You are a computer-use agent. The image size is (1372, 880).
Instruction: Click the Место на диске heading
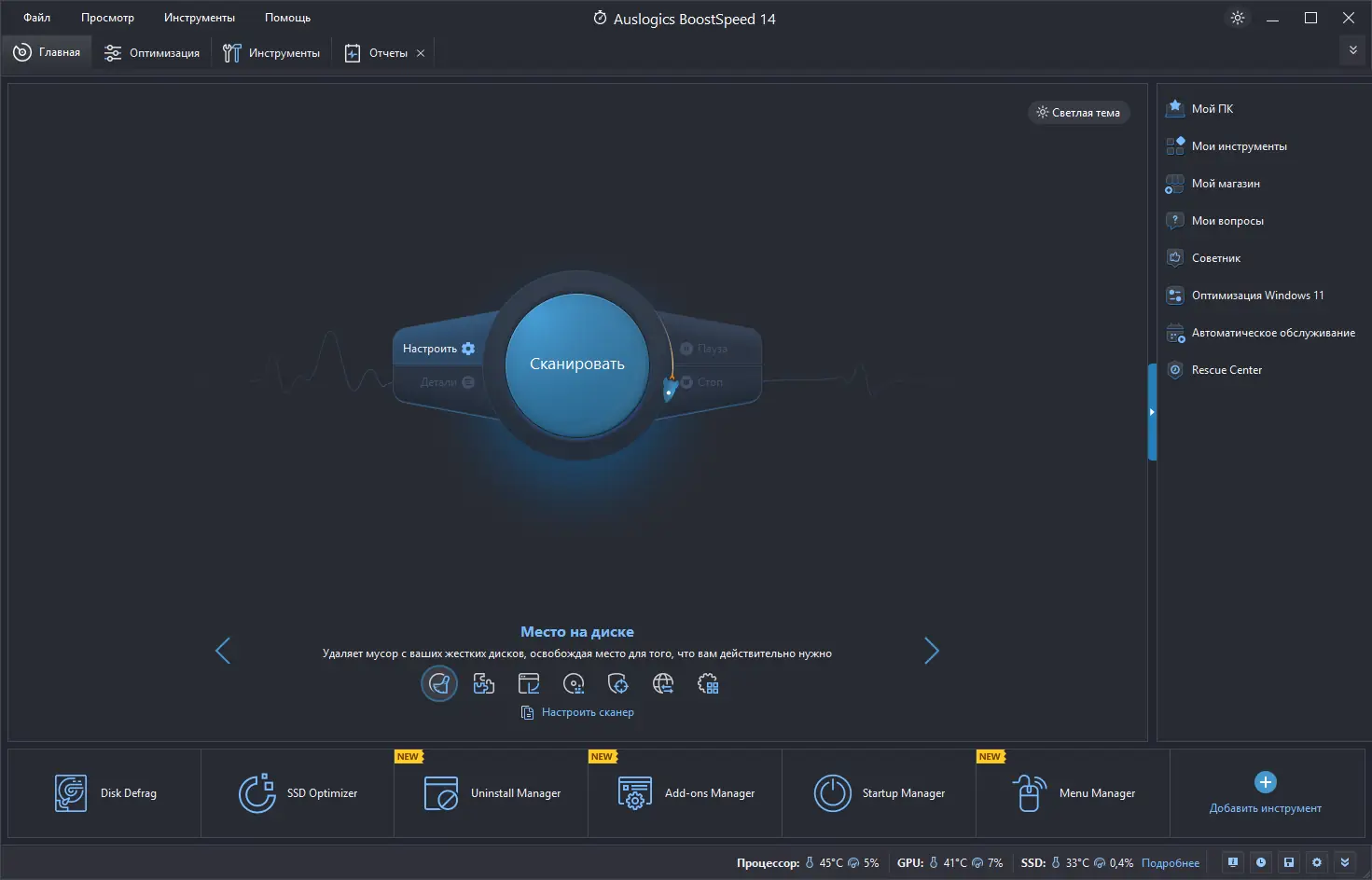(577, 632)
